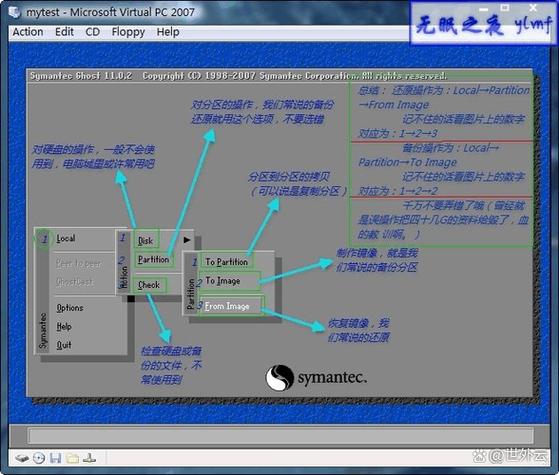Viewport: 559px width, 475px height.
Task: Select Peer to peer entry
Action: pyautogui.click(x=79, y=264)
